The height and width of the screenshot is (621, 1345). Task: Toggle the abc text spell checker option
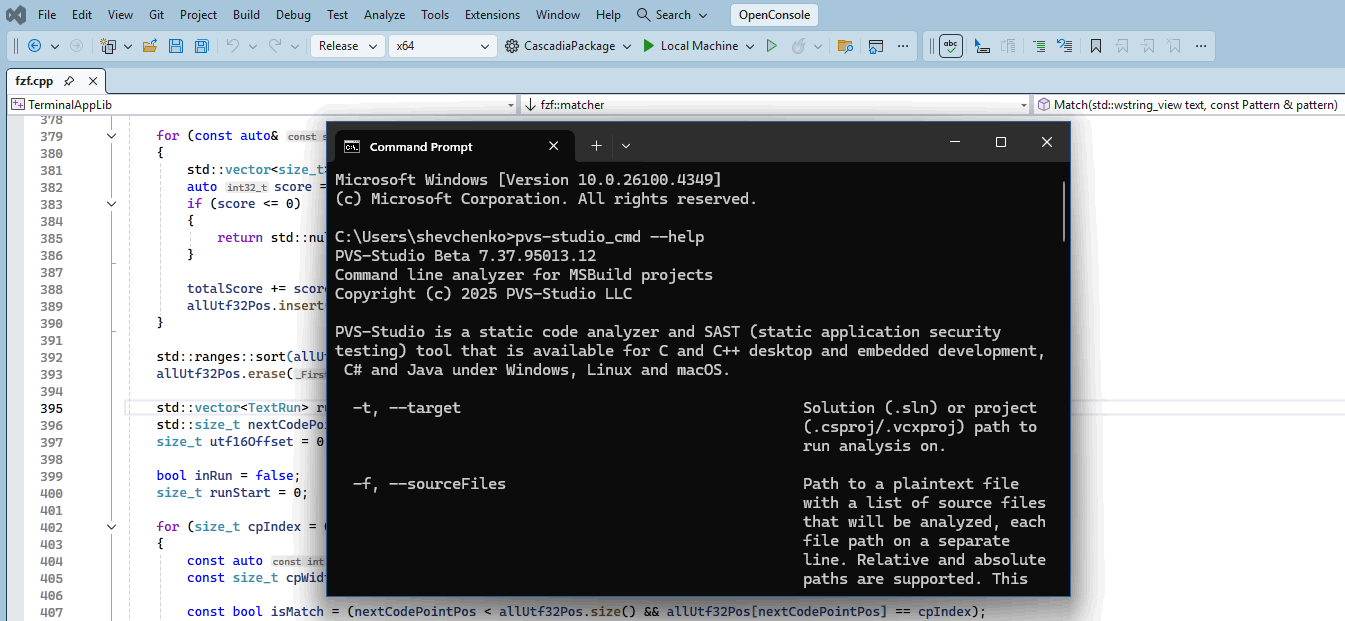tap(950, 45)
